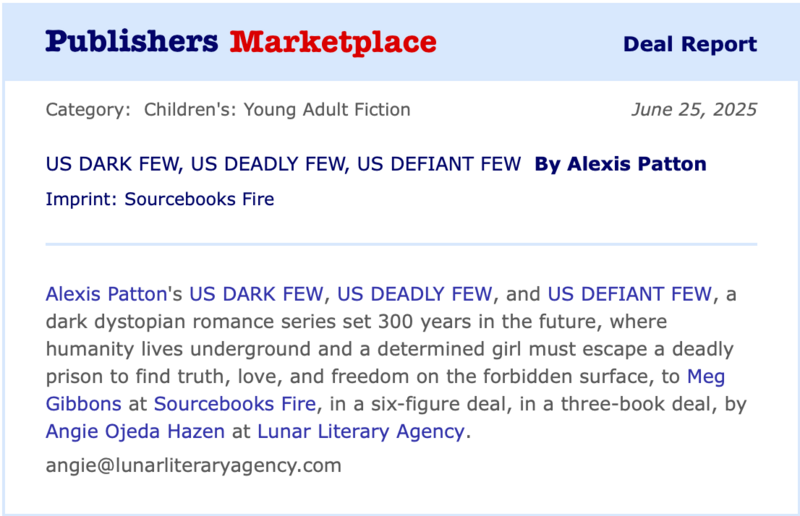Open agent Angie Ojeda Hazen's link
The height and width of the screenshot is (516, 800).
pyautogui.click(x=143, y=432)
